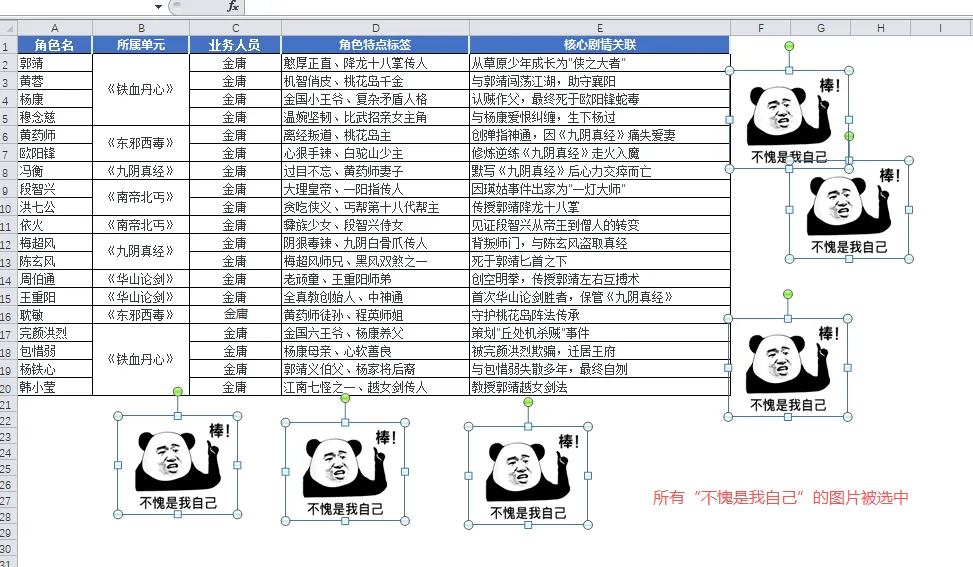The width and height of the screenshot is (973, 567).
Task: Select the cell containing 周伯通
Action: pyautogui.click(x=55, y=279)
